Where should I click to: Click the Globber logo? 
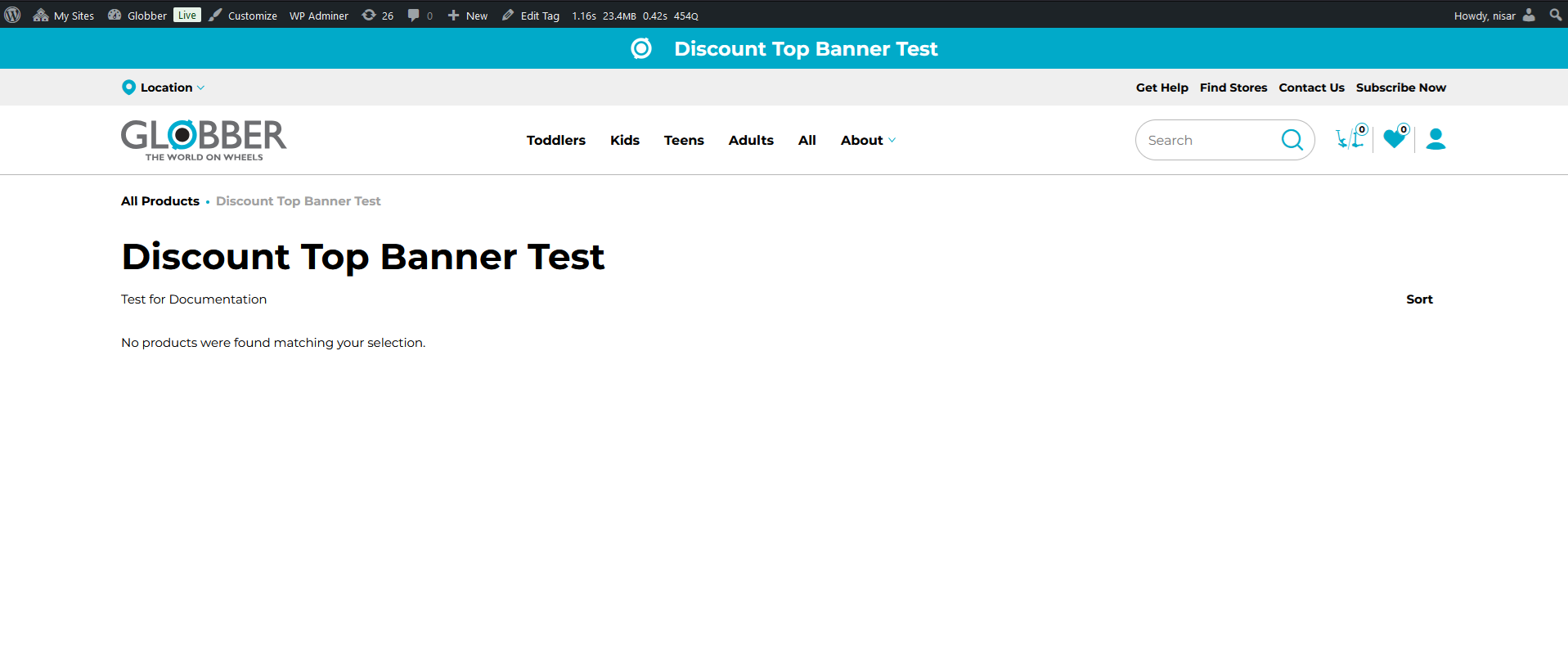[204, 140]
